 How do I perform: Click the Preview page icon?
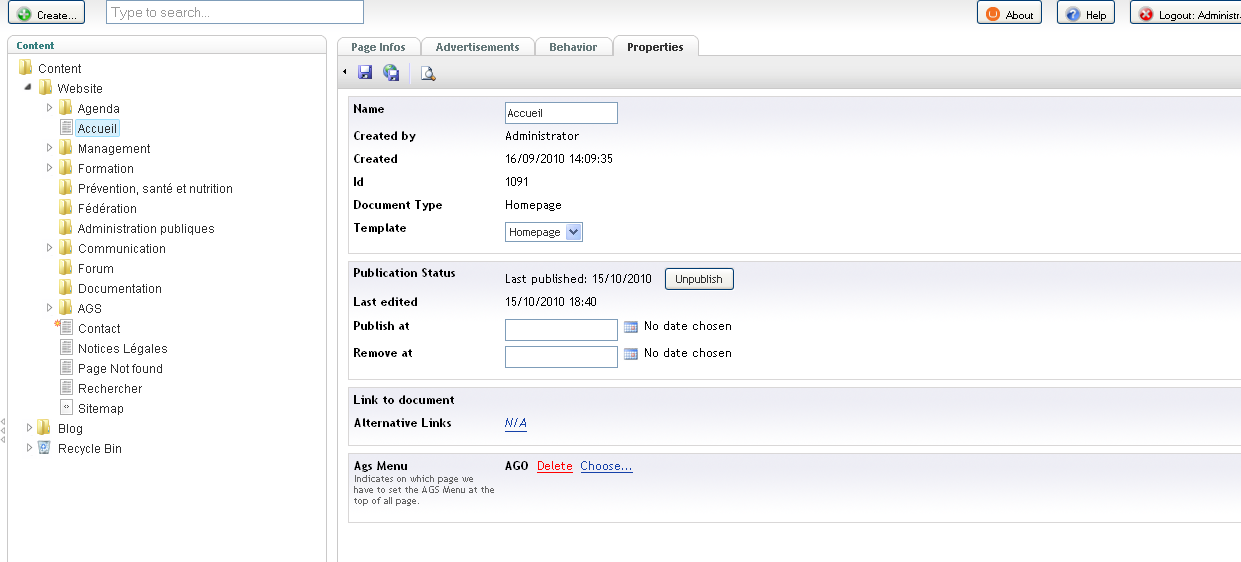(x=428, y=73)
